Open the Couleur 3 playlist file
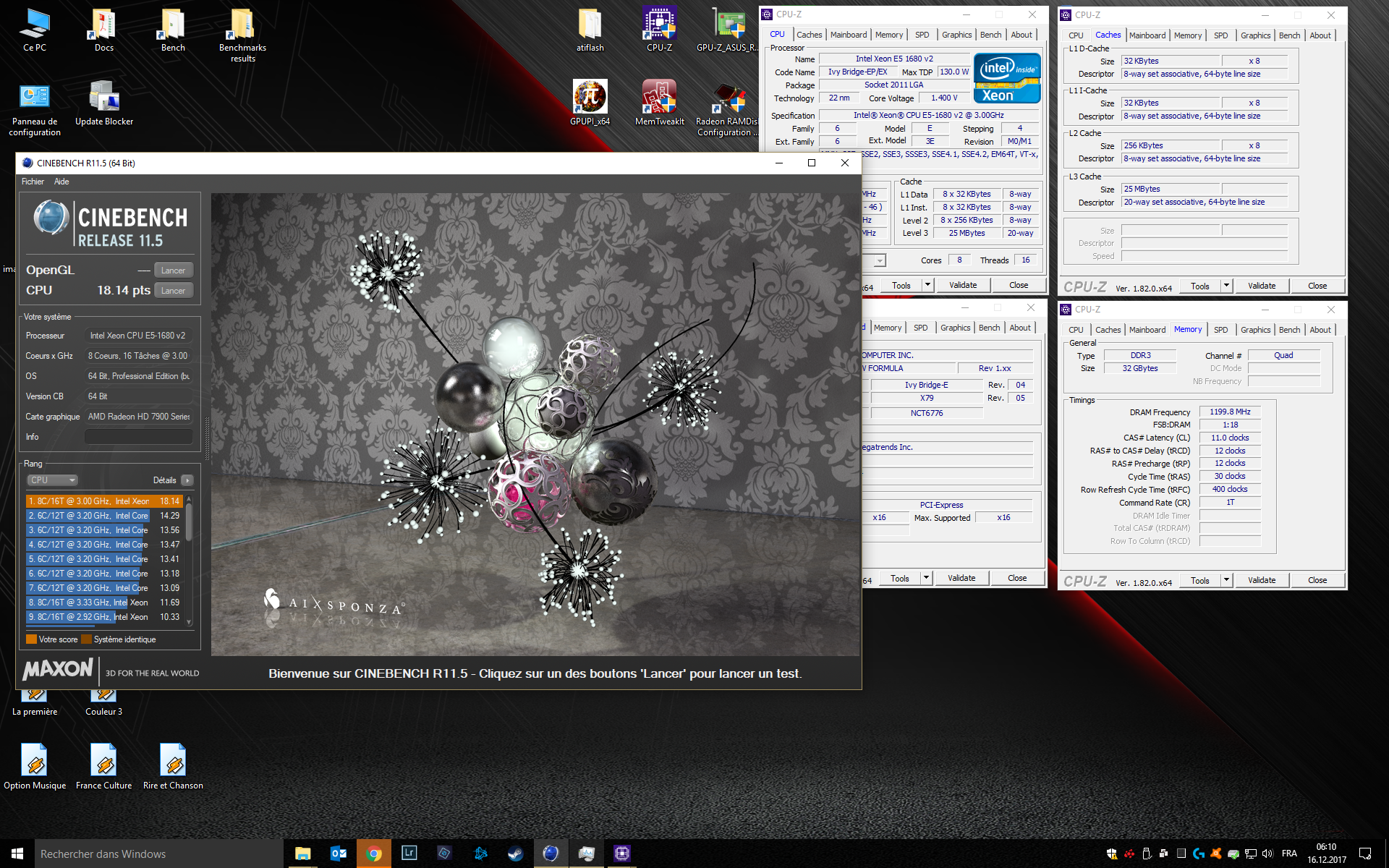1389x868 pixels. tap(103, 703)
